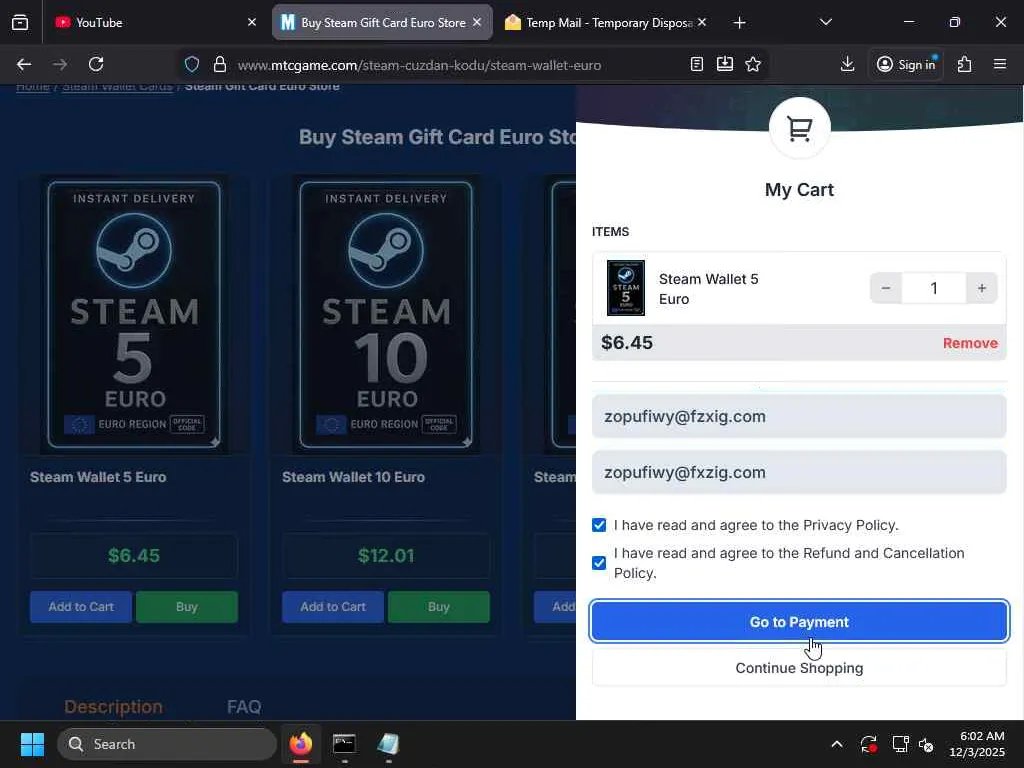Click the Steam Wallet 10 Euro product title

tap(353, 477)
